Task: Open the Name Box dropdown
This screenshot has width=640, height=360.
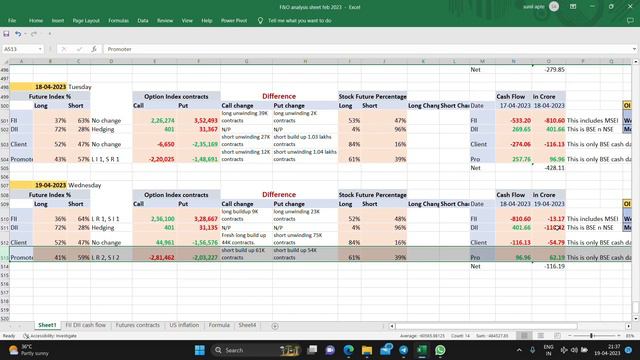Action: (x=40, y=49)
